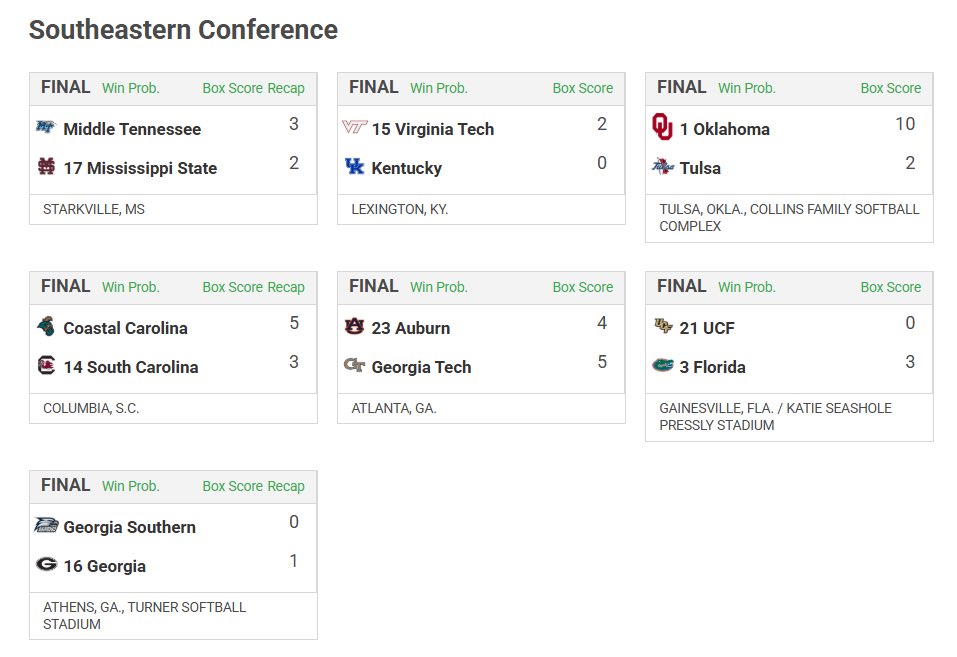Image resolution: width=957 pixels, height=657 pixels.
Task: Open Recap for Georgia Southern vs Georgia
Action: (x=286, y=486)
